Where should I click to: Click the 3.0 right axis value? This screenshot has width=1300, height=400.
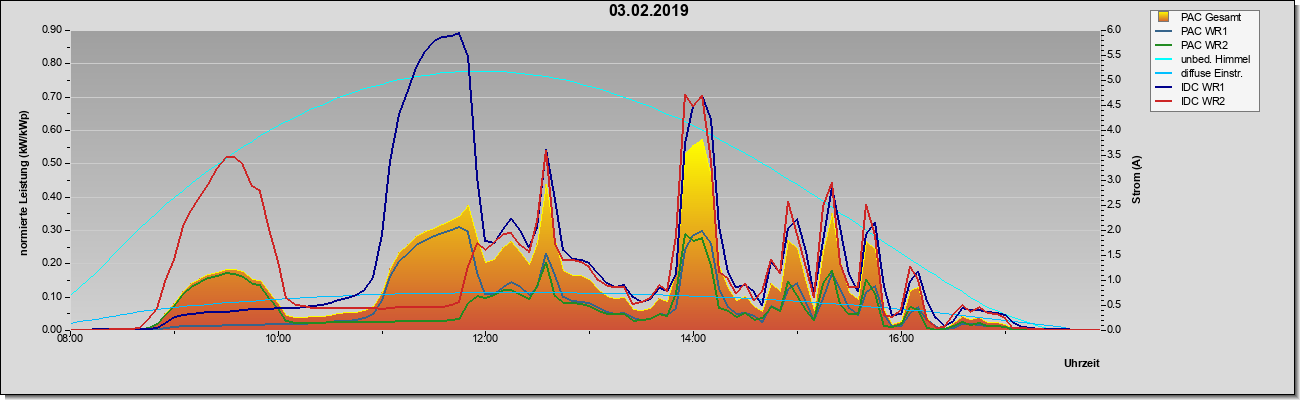[x=1115, y=180]
